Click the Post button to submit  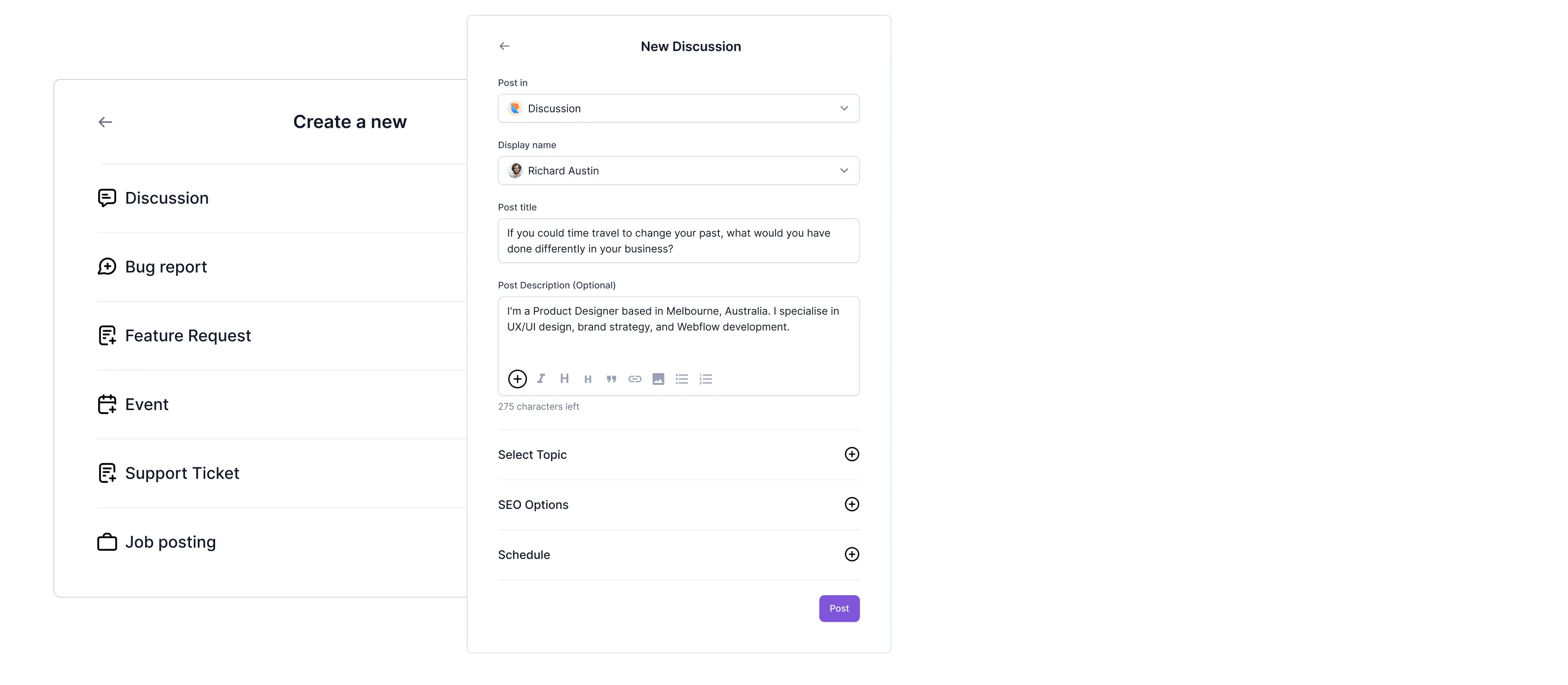point(838,608)
